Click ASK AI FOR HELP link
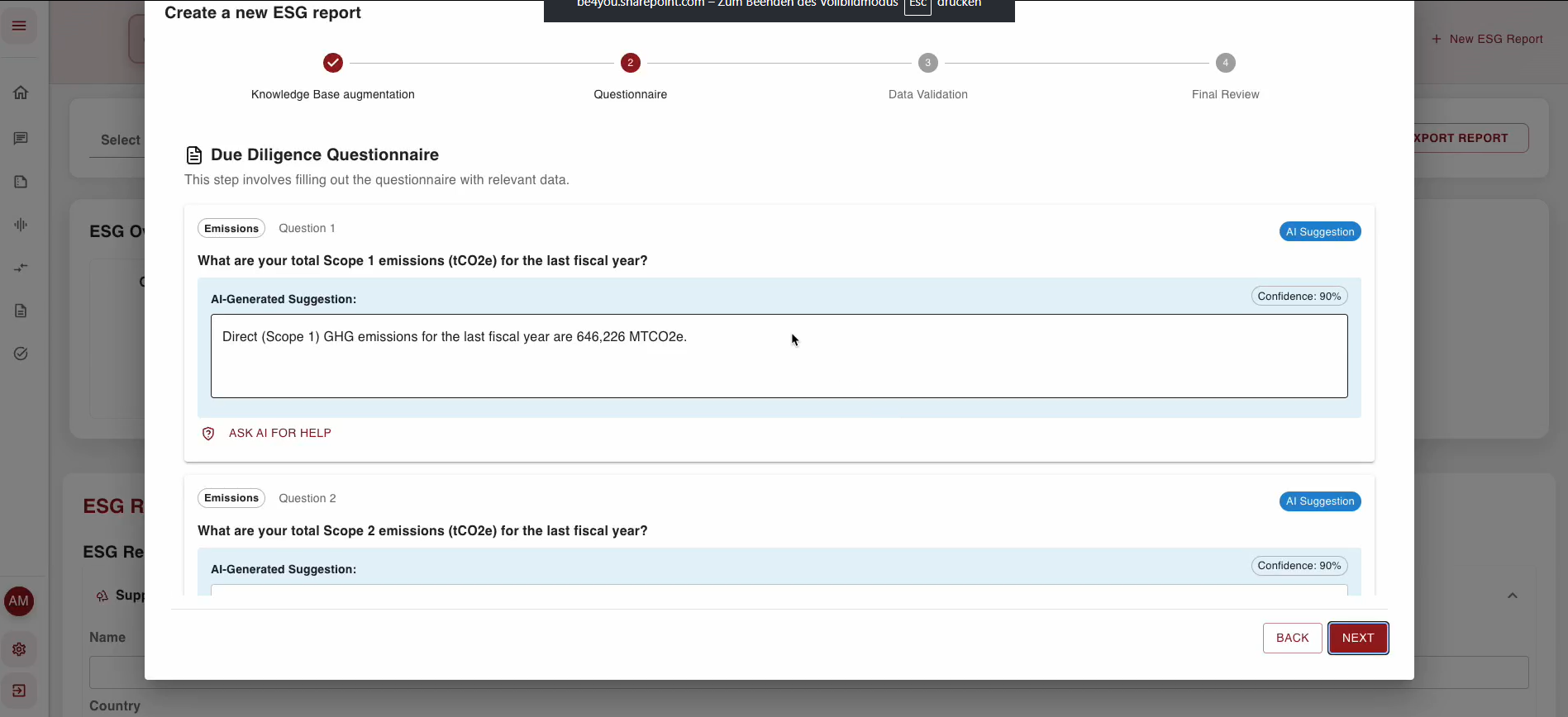Screen dimensions: 1568x717 pos(279,434)
